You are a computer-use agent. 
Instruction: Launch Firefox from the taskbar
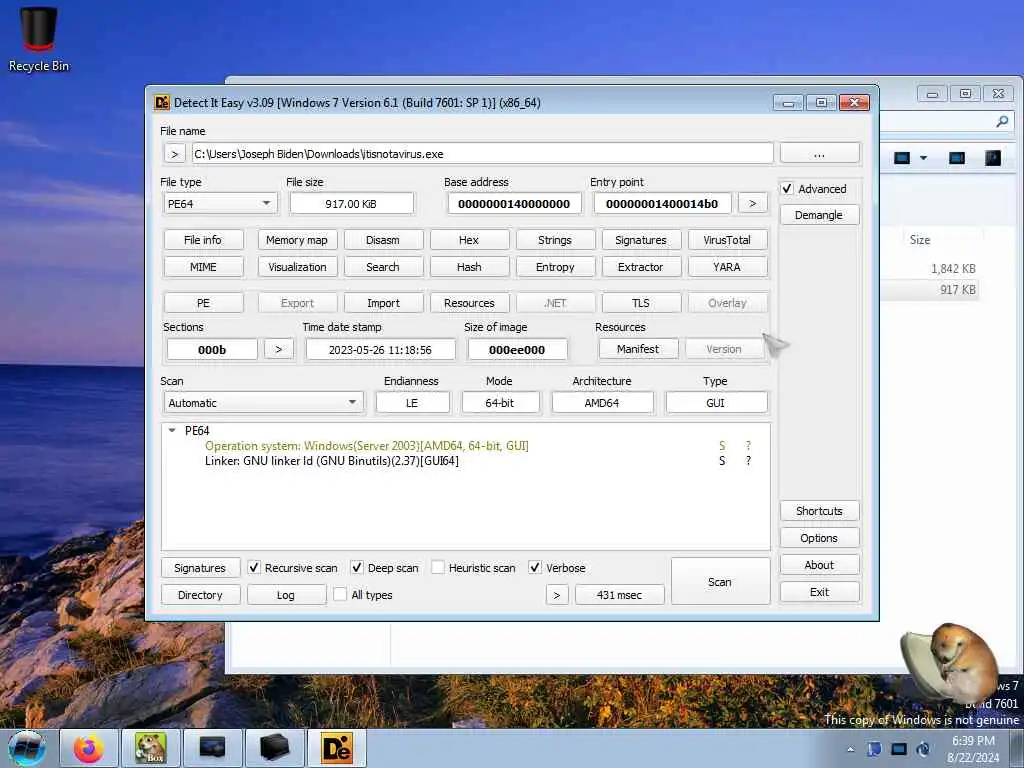pyautogui.click(x=89, y=748)
